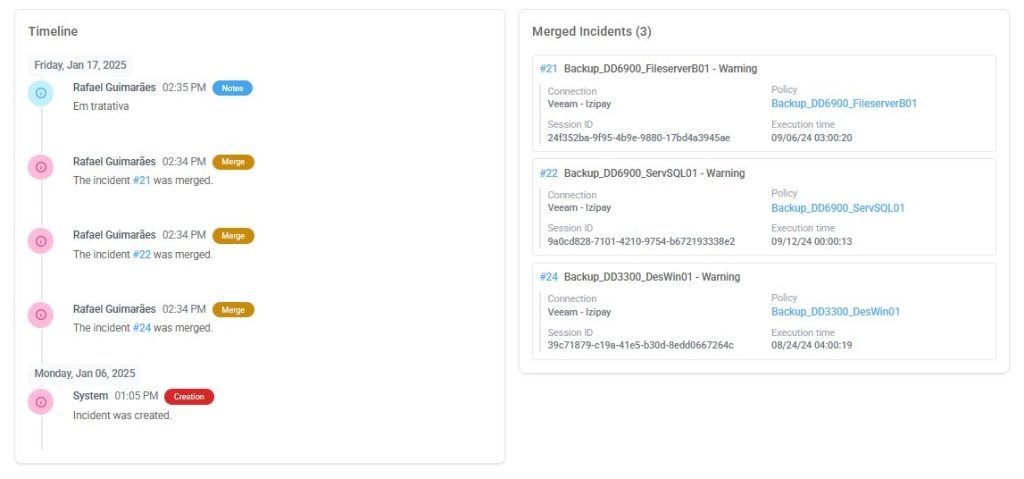
Task: Open #21 link in the Merged Incidents panel
Action: click(548, 69)
